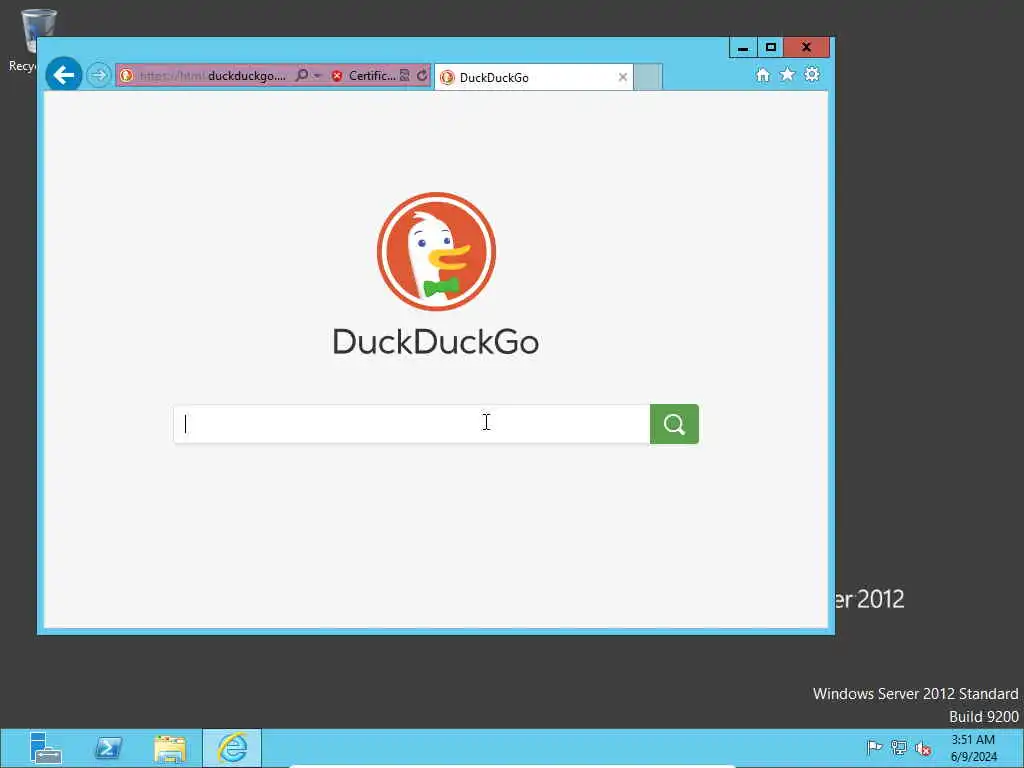Open the address bar autocomplete dropdown arrow
Image resolution: width=1024 pixels, height=768 pixels.
tap(317, 76)
